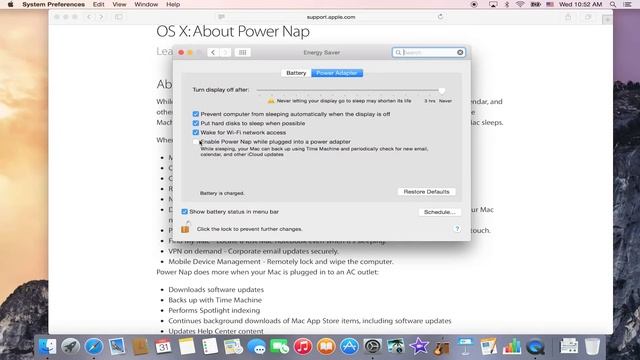Open Launchpad rocket in Dock
640x360 pixels.
[x=71, y=347]
